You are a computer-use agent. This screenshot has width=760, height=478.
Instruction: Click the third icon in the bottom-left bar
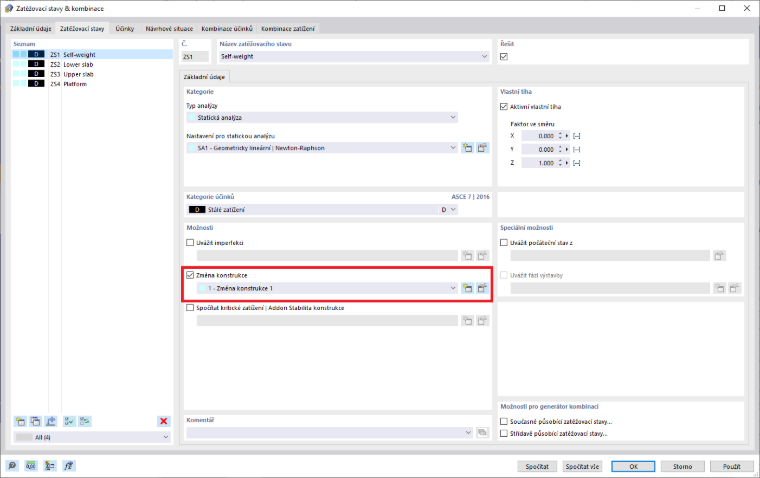[49, 466]
